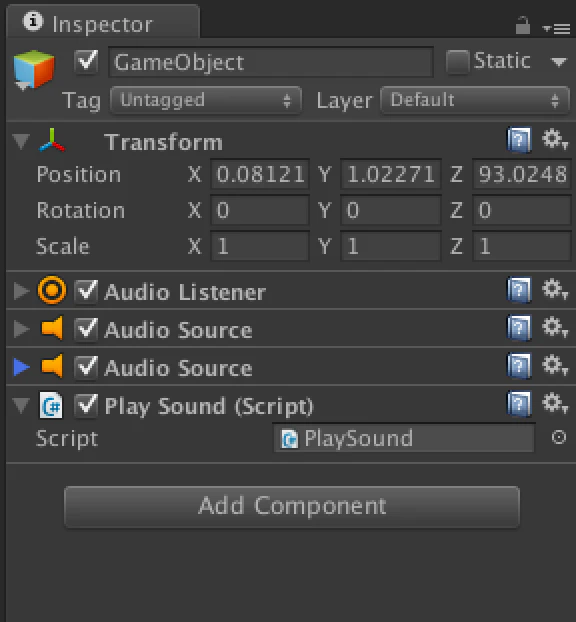
Task: Click the GameObject cube icon selector
Action: [34, 70]
